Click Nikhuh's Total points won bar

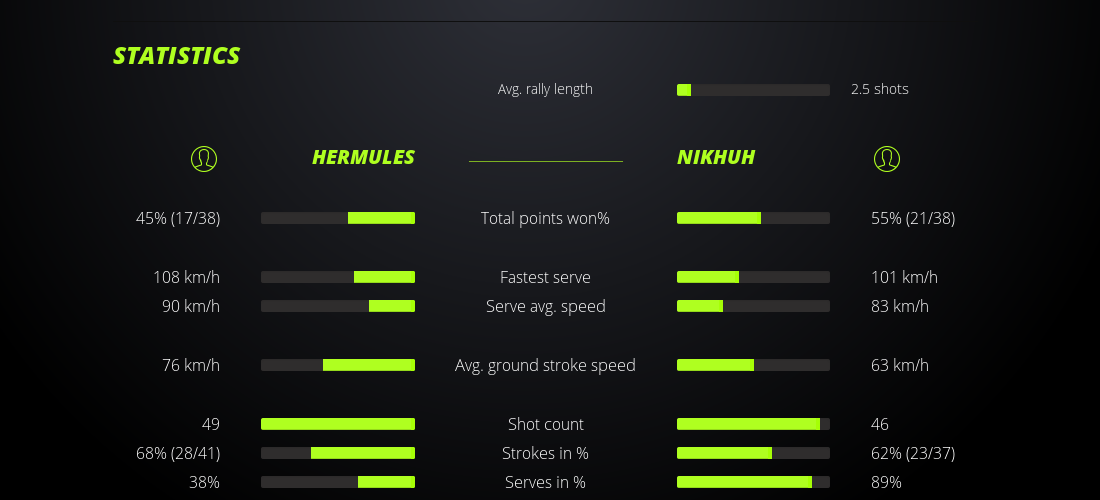[753, 218]
